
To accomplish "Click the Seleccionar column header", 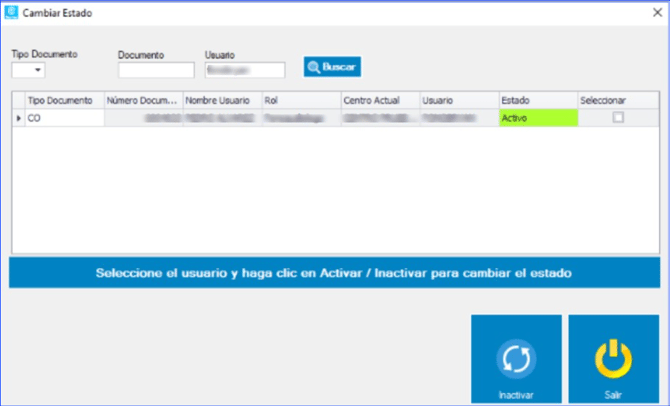I will click(x=617, y=101).
